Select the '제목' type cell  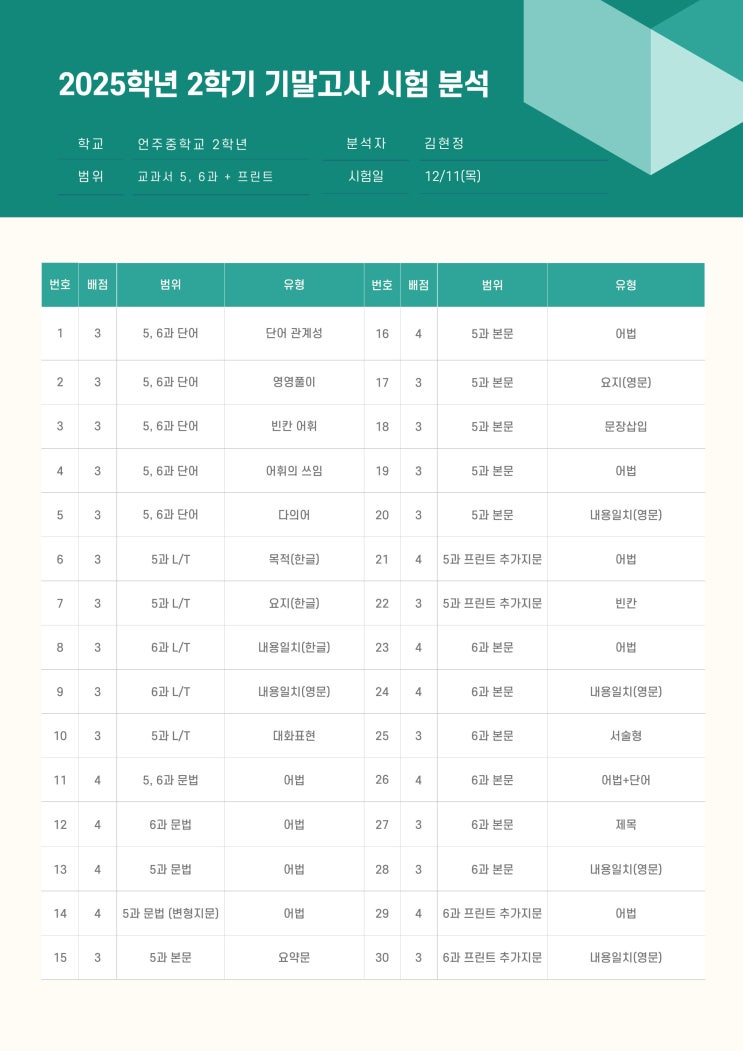pyautogui.click(x=626, y=825)
